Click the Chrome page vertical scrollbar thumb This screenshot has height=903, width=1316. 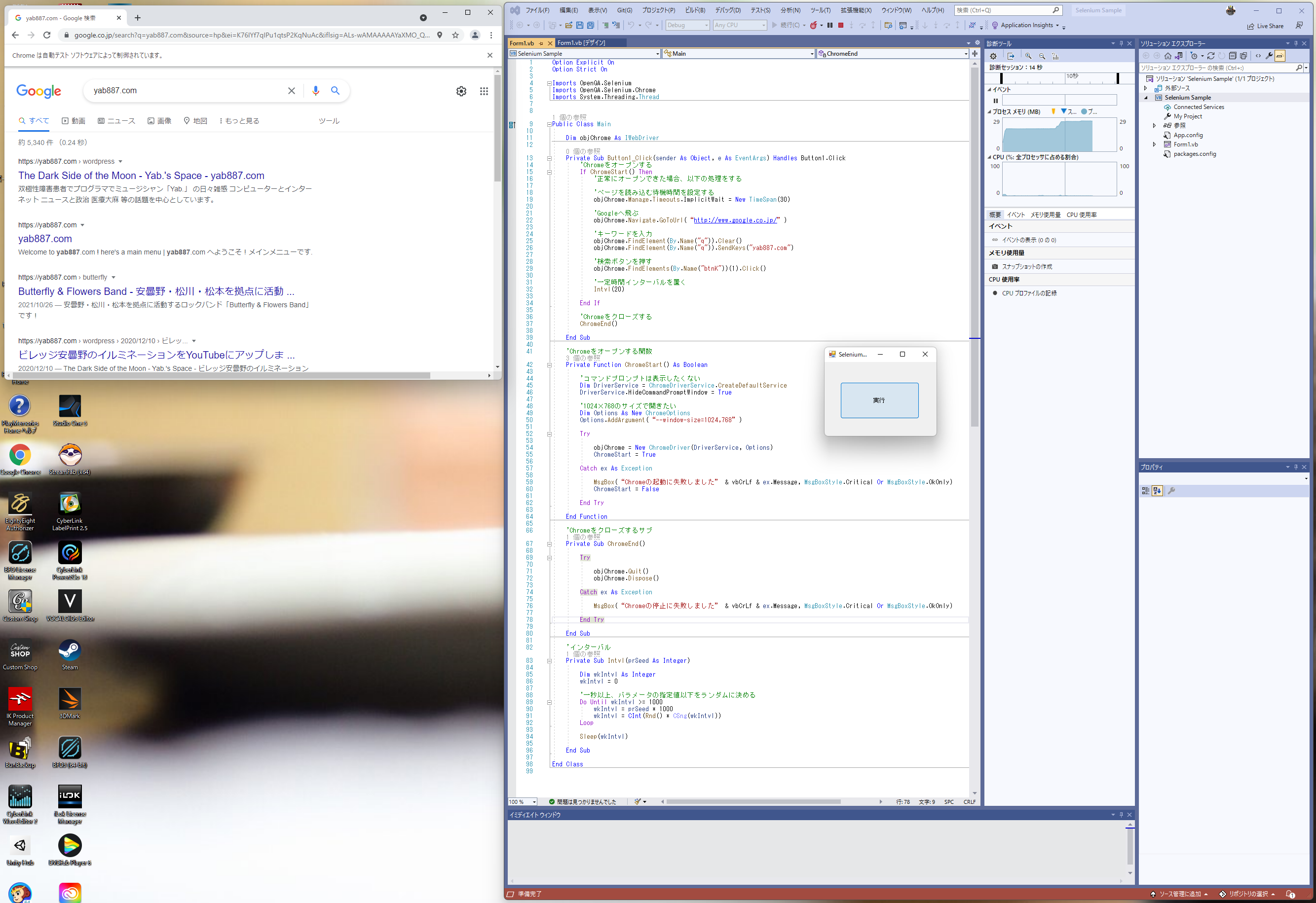pyautogui.click(x=498, y=128)
